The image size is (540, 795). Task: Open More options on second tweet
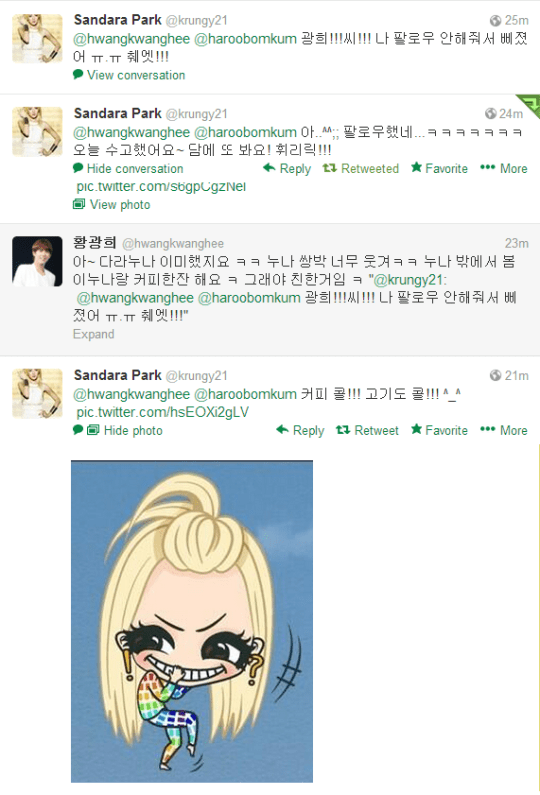click(x=504, y=168)
